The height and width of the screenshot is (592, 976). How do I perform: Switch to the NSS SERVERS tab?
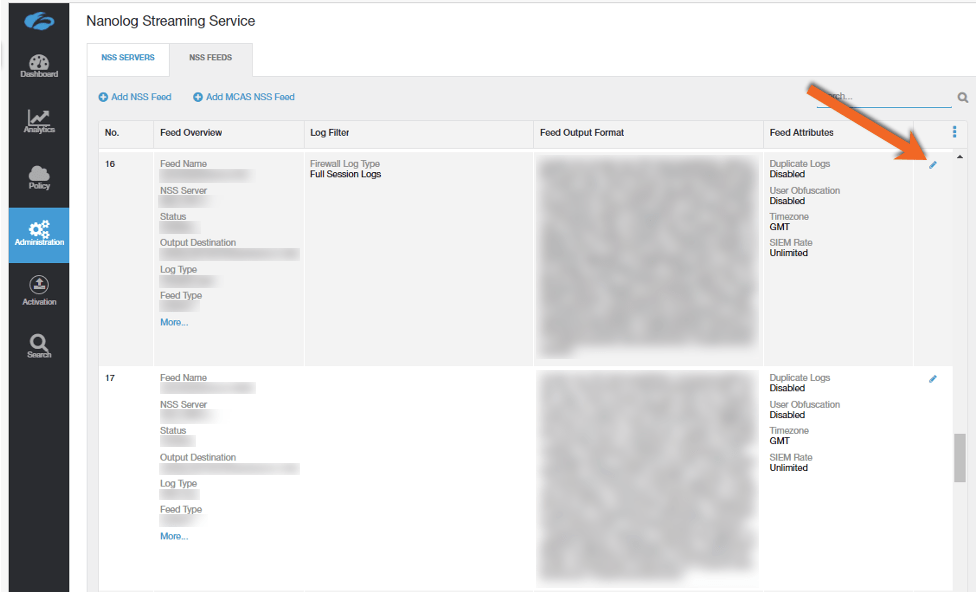(x=127, y=58)
